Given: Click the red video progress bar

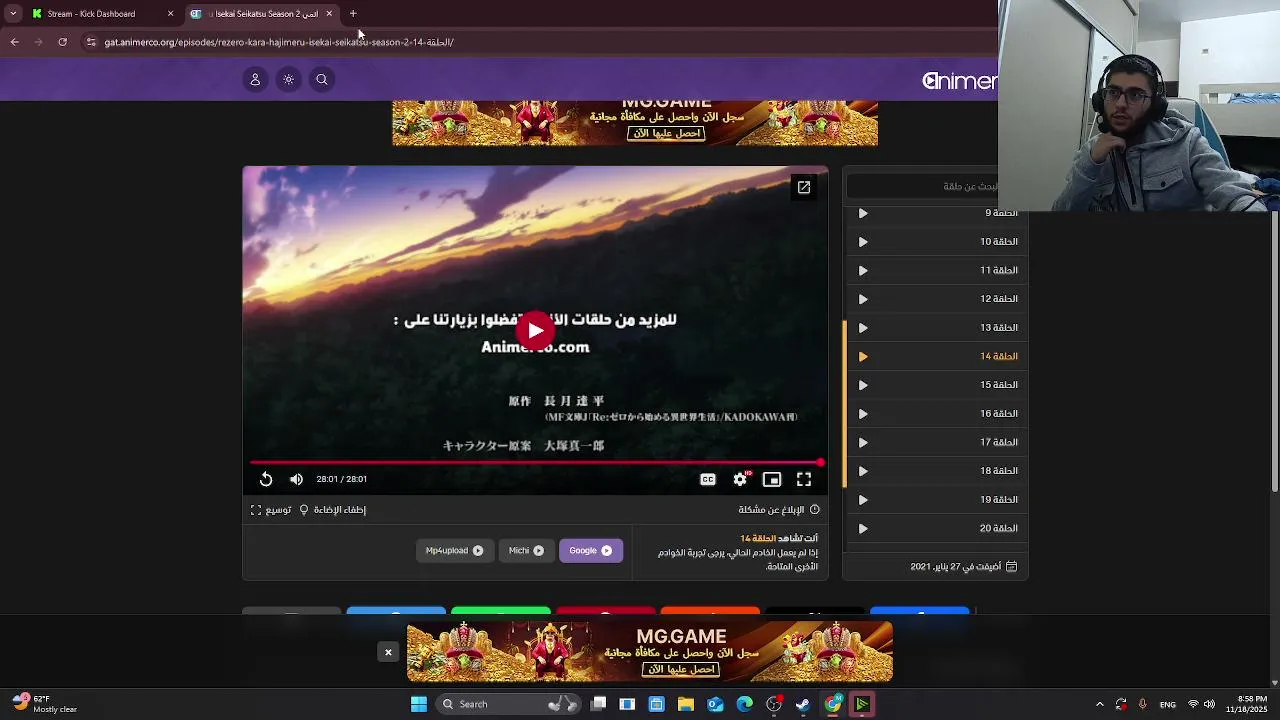Looking at the screenshot, I should pyautogui.click(x=535, y=463).
